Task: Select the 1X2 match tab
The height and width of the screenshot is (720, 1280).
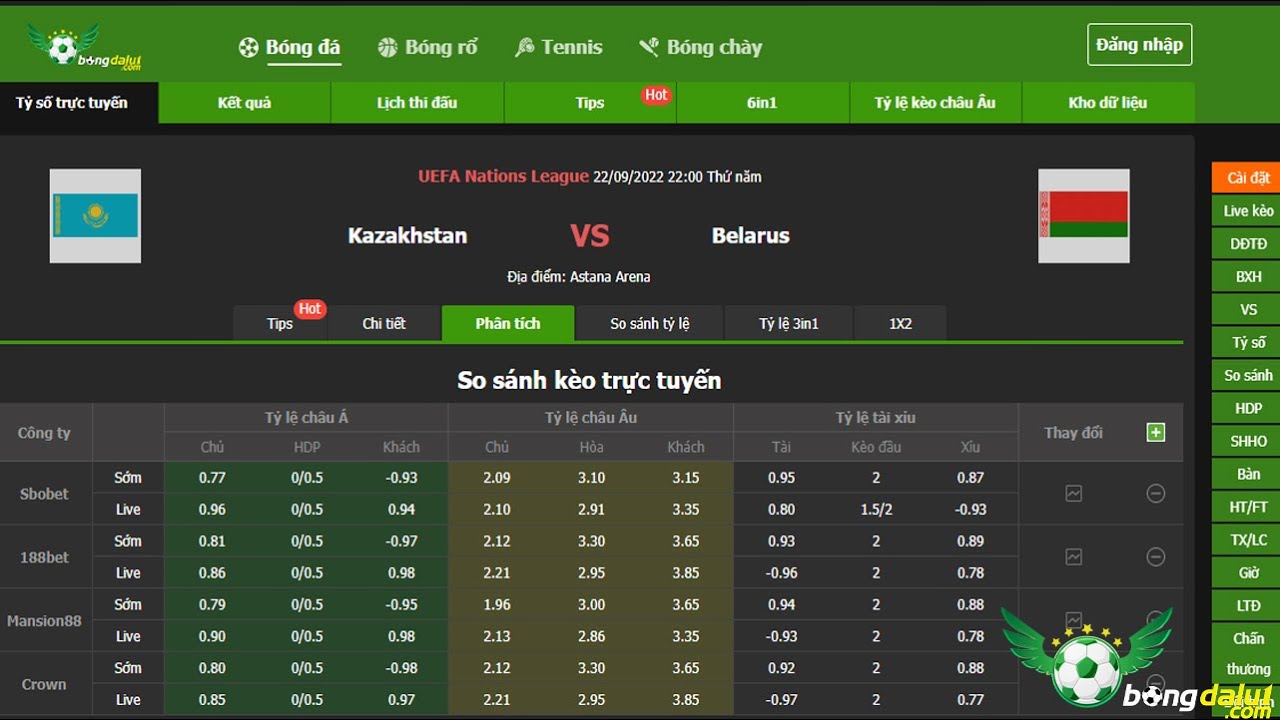Action: [x=901, y=323]
